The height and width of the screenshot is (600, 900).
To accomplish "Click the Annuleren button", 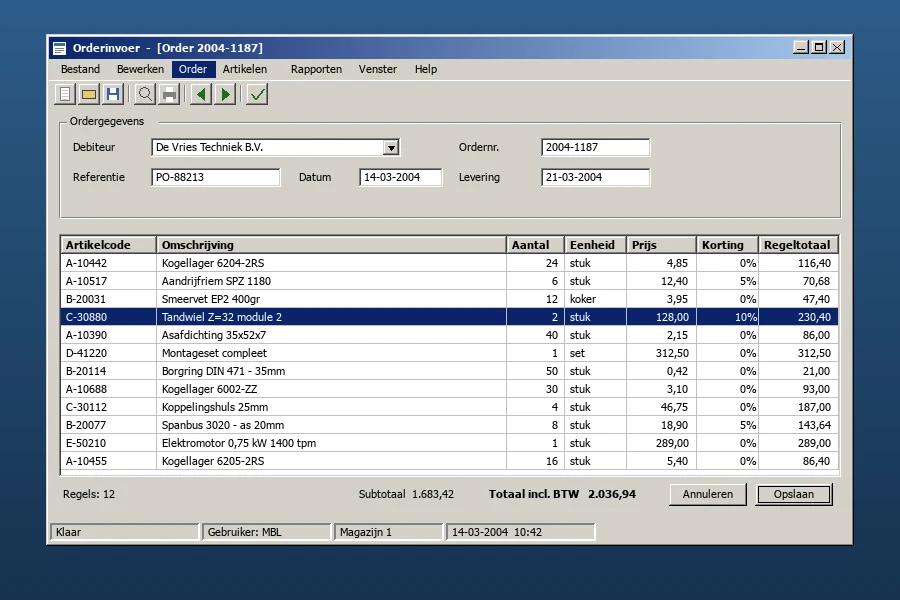I will 708,494.
